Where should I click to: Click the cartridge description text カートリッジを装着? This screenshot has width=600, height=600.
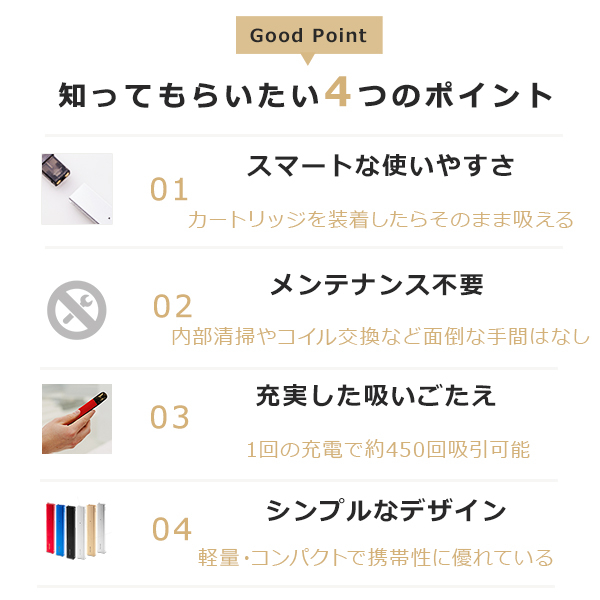click(x=381, y=220)
